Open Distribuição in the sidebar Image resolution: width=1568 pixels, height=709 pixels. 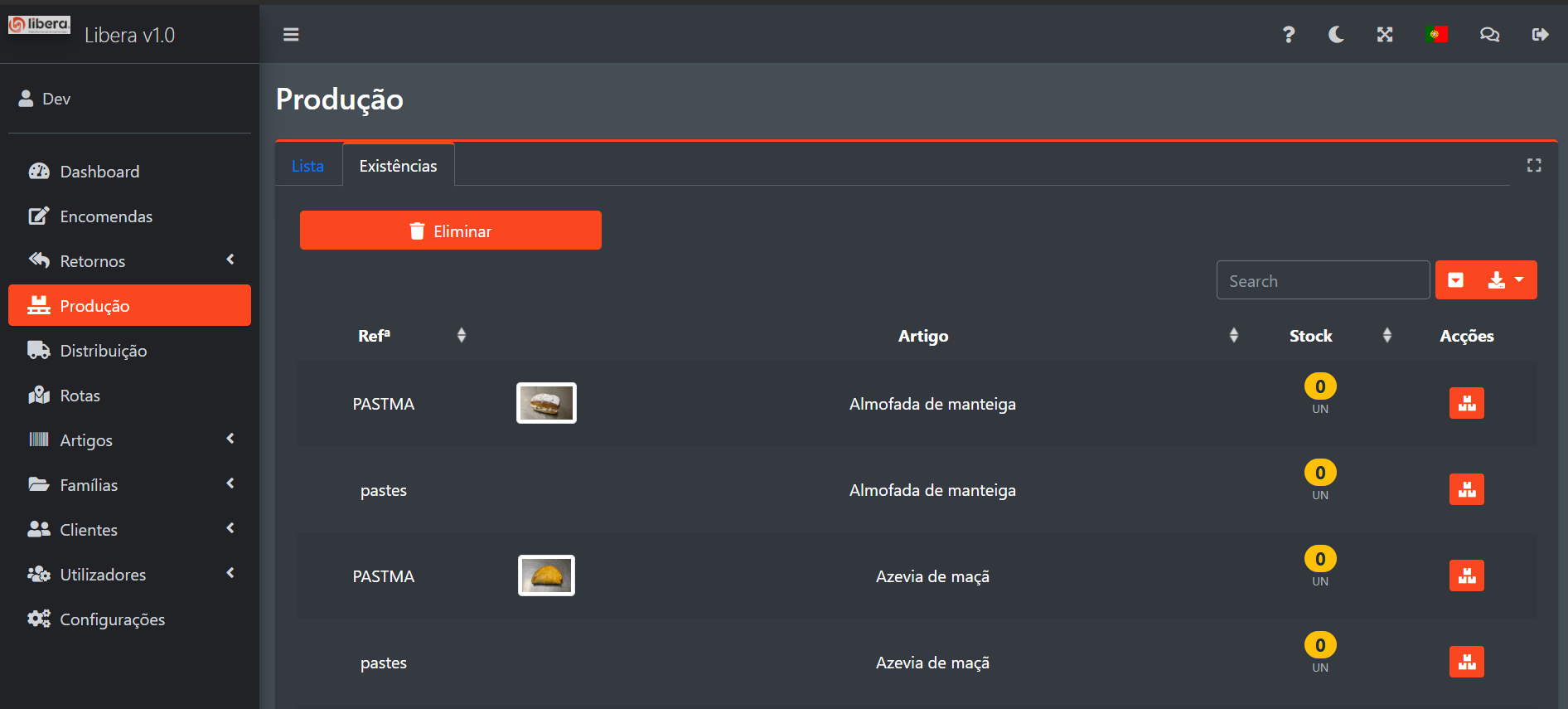(x=104, y=351)
